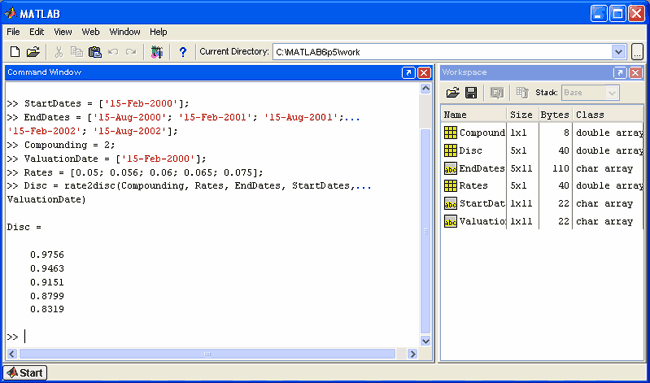Click the EndDates char array icon
The width and height of the screenshot is (650, 383).
450,168
